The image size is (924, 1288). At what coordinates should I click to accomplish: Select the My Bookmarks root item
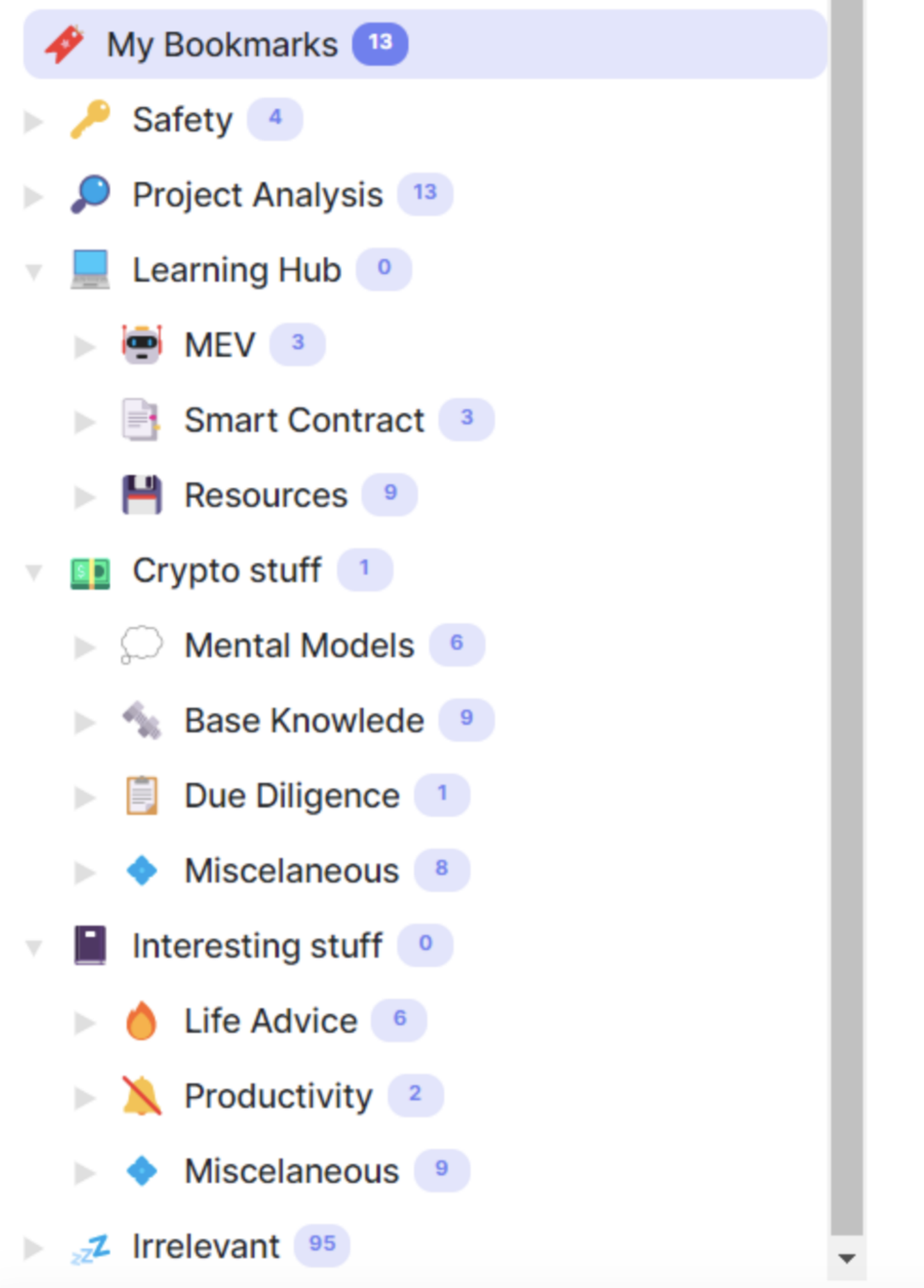222,44
